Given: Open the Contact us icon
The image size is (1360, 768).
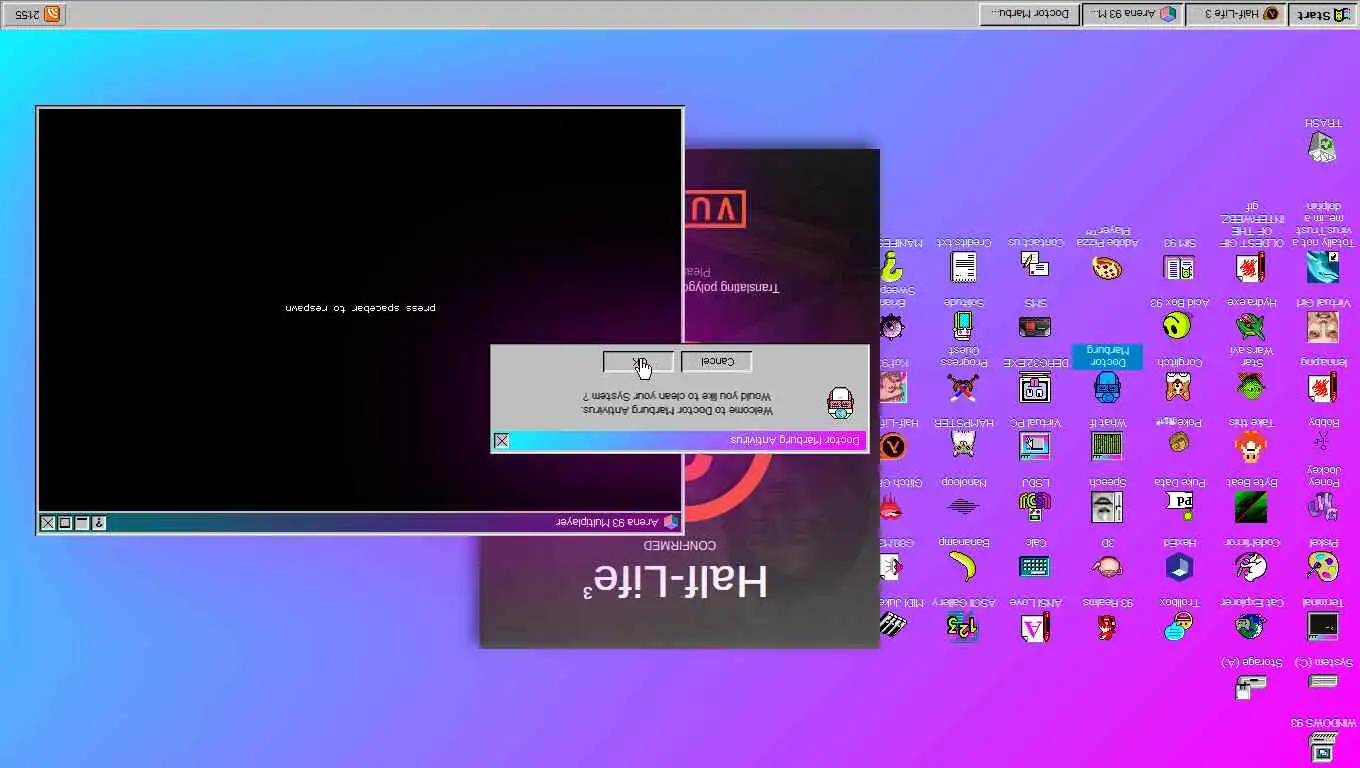Looking at the screenshot, I should [1035, 265].
